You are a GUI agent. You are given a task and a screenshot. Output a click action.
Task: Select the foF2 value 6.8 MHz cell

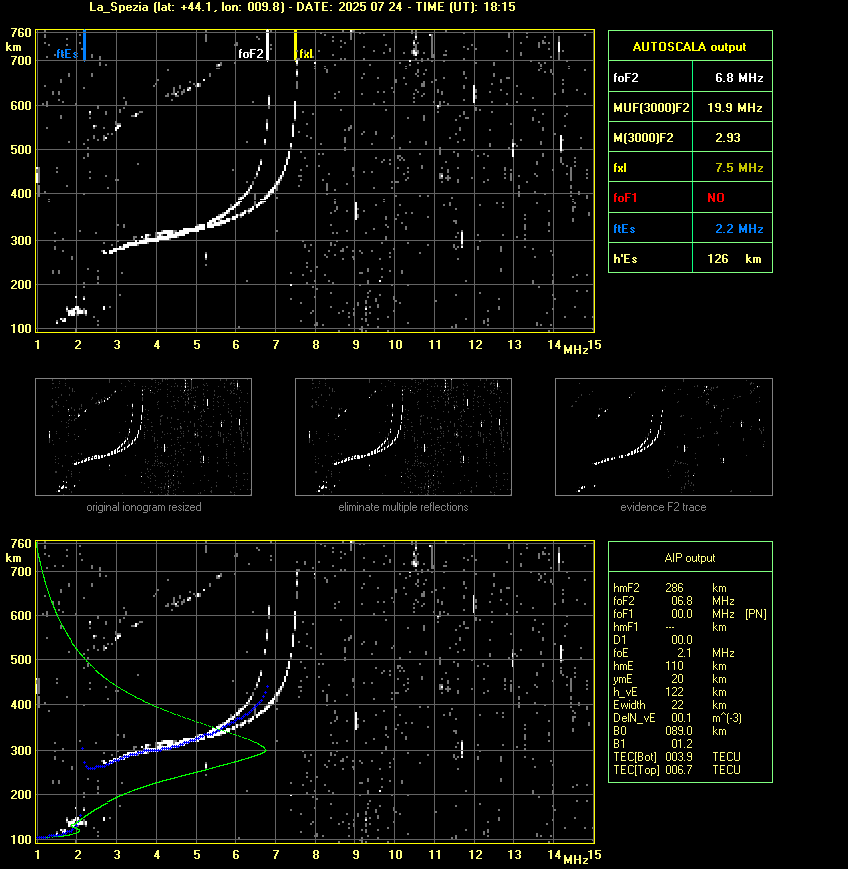(732, 78)
